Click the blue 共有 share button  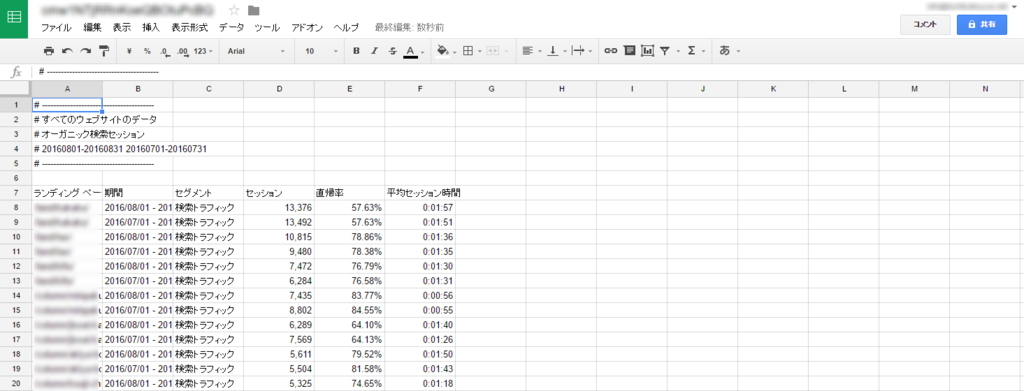(x=982, y=24)
